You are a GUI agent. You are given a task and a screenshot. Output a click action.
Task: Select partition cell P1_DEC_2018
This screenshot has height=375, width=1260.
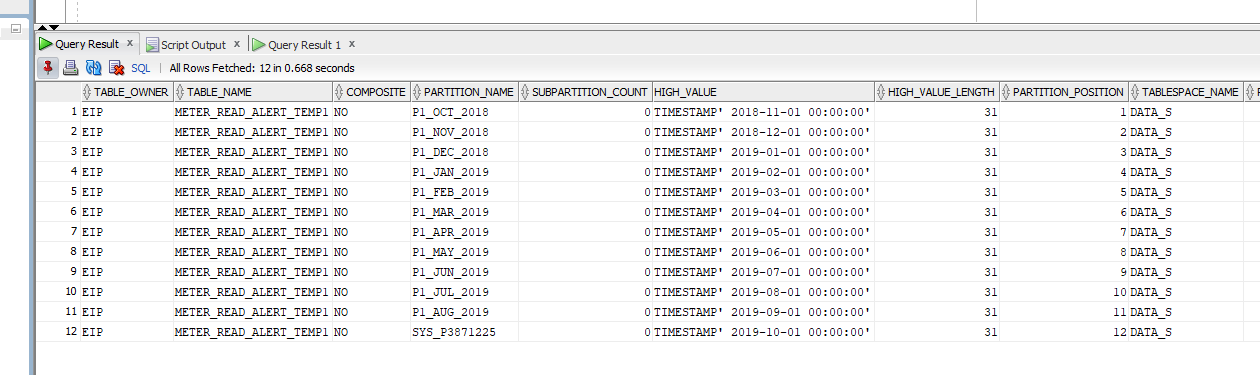click(464, 152)
